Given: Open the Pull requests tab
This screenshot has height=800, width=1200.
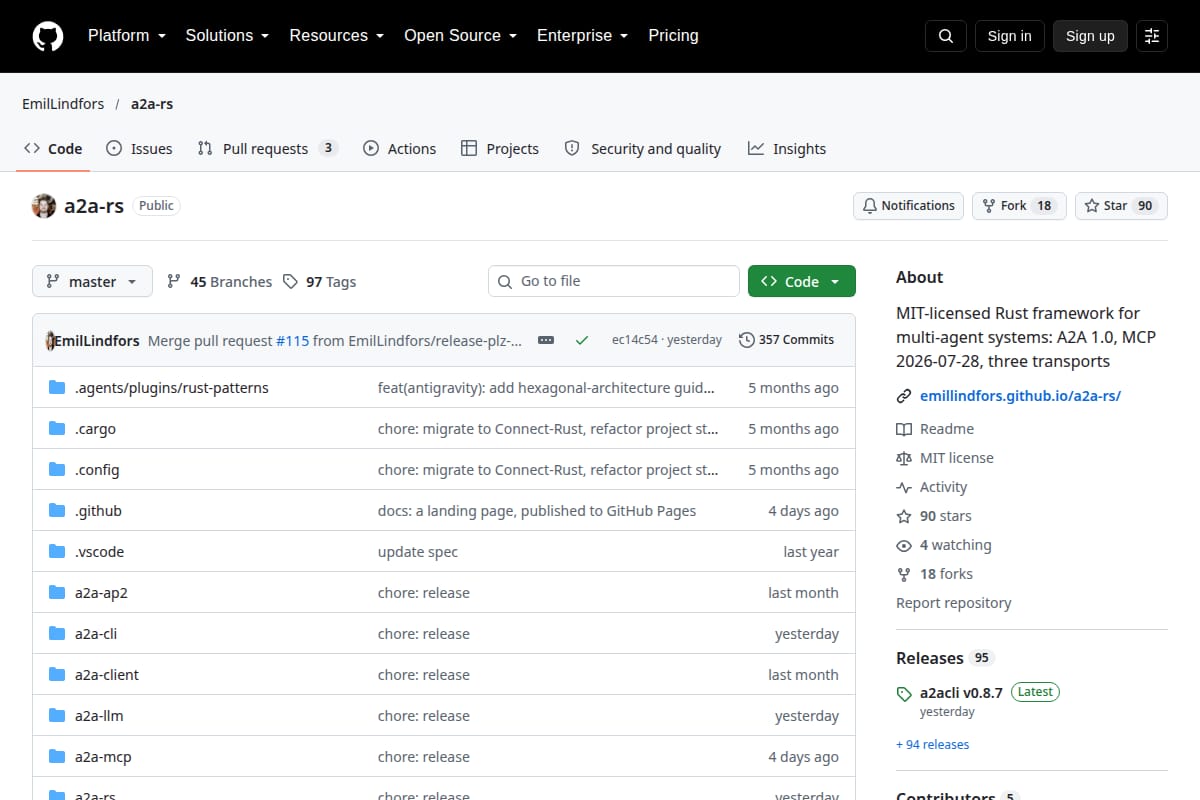Looking at the screenshot, I should click(x=268, y=149).
